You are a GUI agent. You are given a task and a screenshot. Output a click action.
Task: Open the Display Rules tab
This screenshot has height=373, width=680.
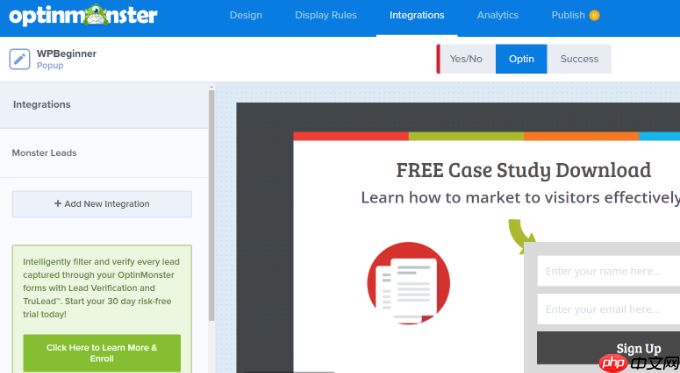coord(326,15)
